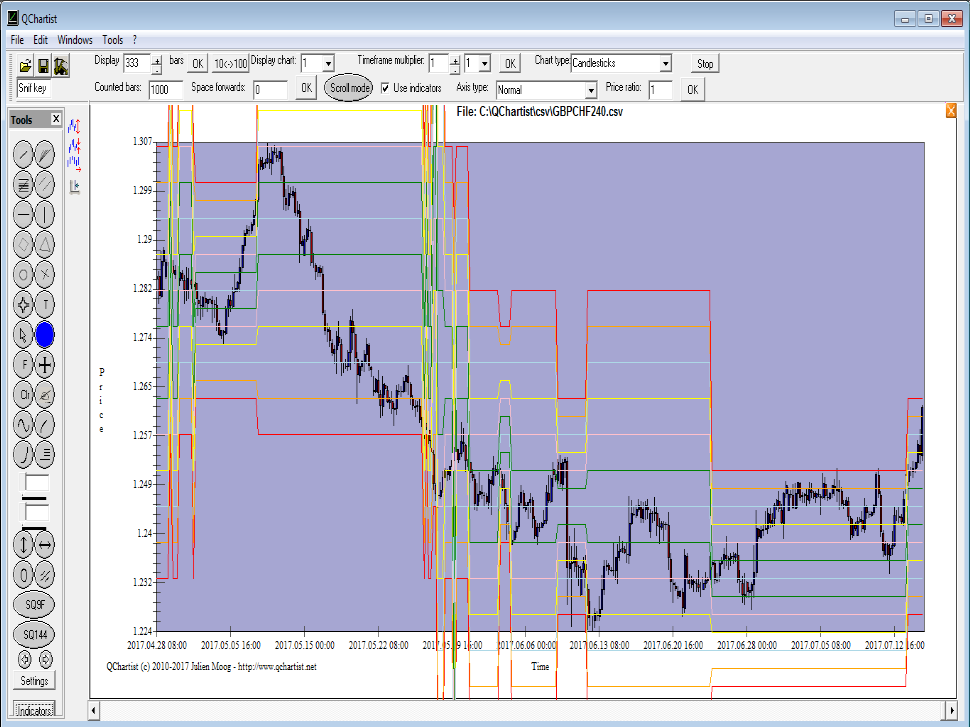
Task: Select the vertical line drawing tool
Action: [46, 214]
